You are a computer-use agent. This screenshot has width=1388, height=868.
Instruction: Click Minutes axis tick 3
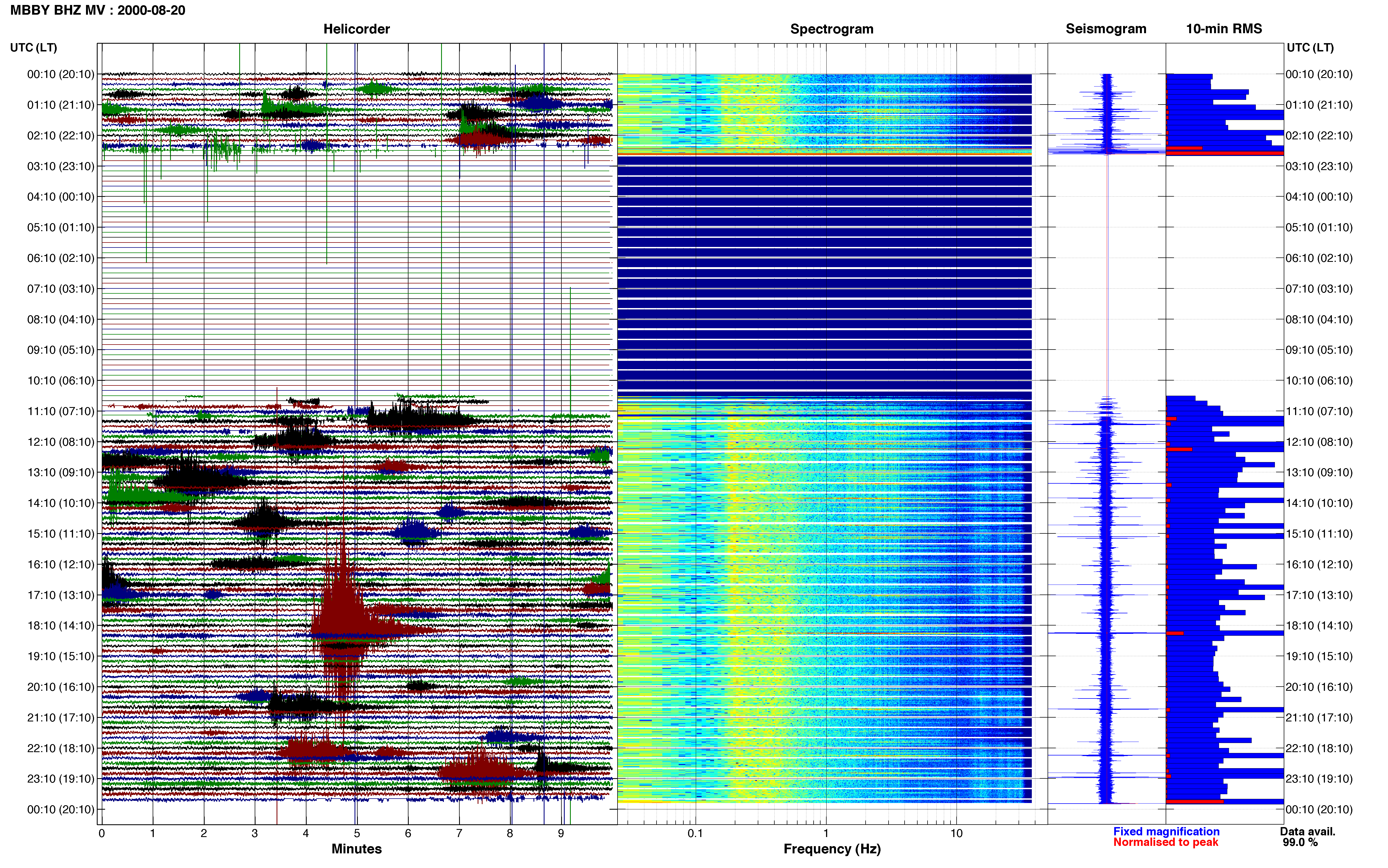pyautogui.click(x=255, y=833)
